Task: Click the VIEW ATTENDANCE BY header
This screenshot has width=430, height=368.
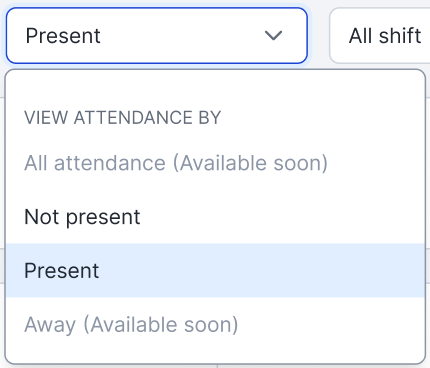Action: [x=123, y=118]
